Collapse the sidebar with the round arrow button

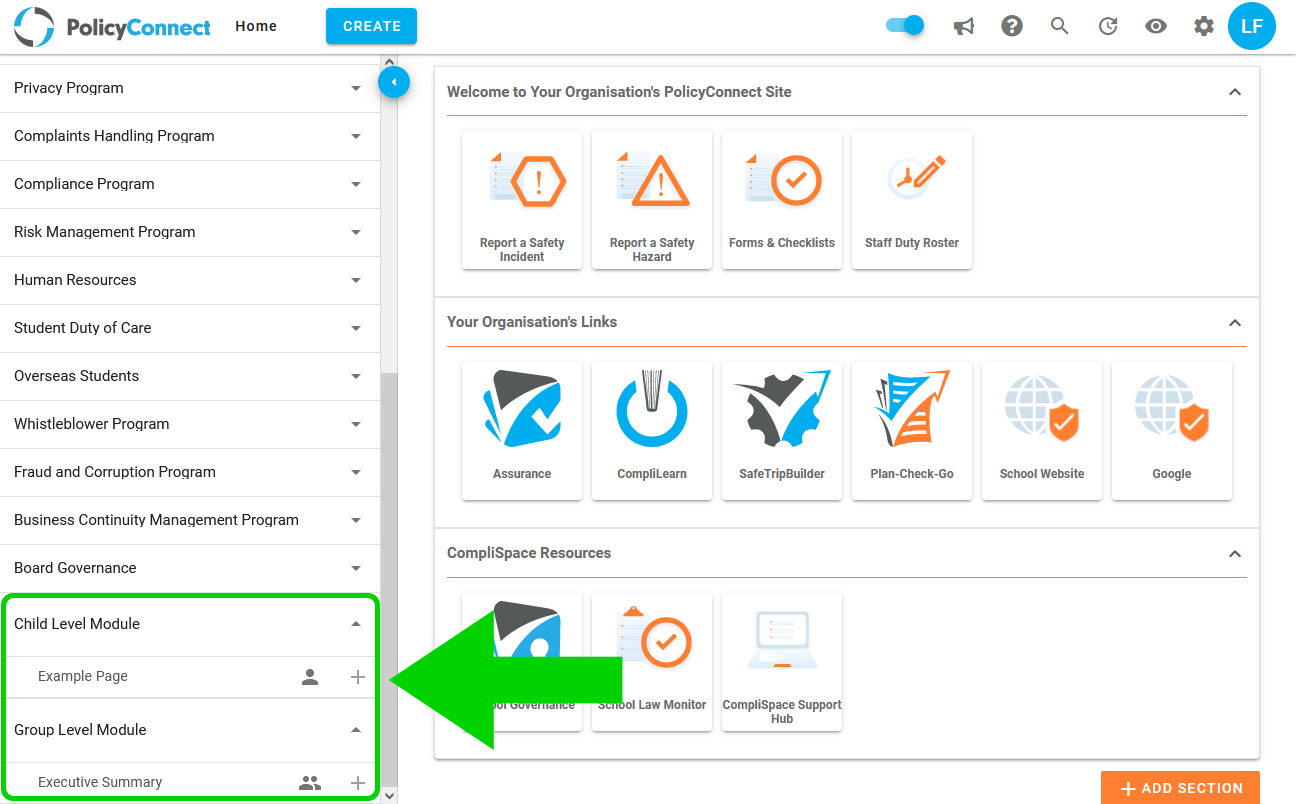(394, 82)
